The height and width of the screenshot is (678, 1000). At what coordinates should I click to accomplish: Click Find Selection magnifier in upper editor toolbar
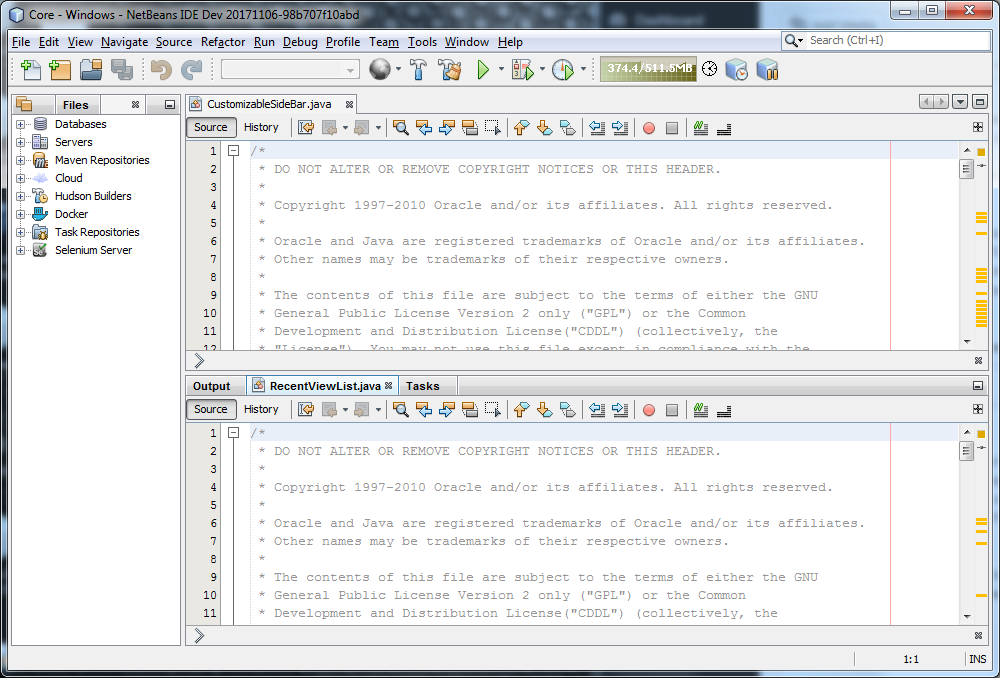tap(401, 128)
